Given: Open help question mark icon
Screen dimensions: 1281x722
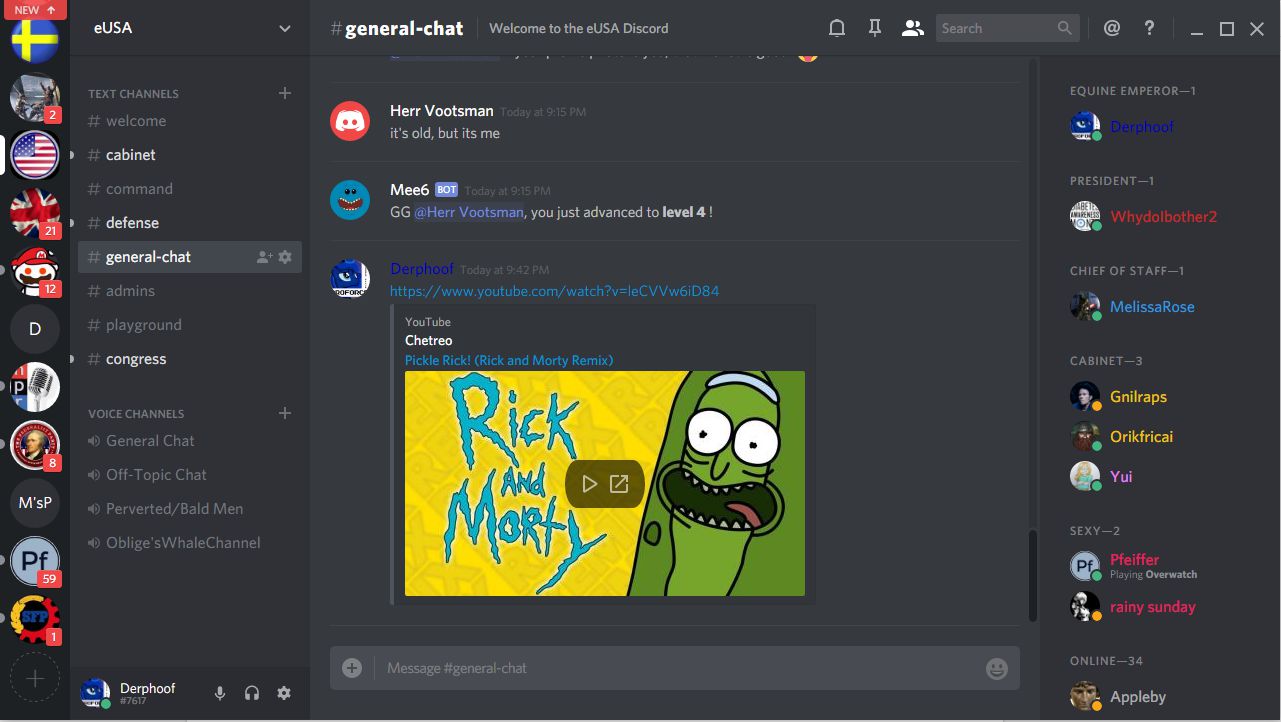Looking at the screenshot, I should coord(1149,28).
